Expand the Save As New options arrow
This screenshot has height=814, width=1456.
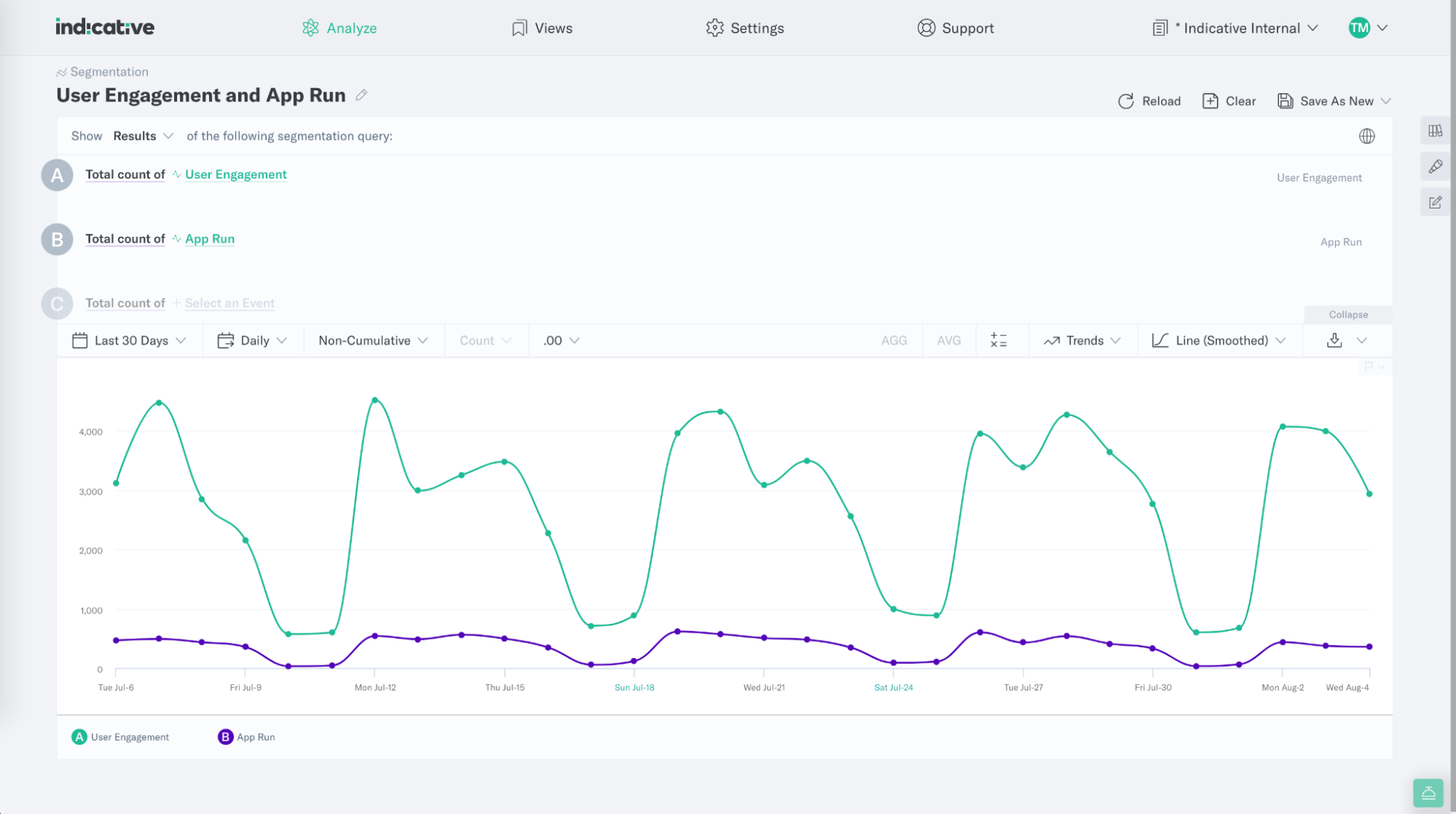1386,101
